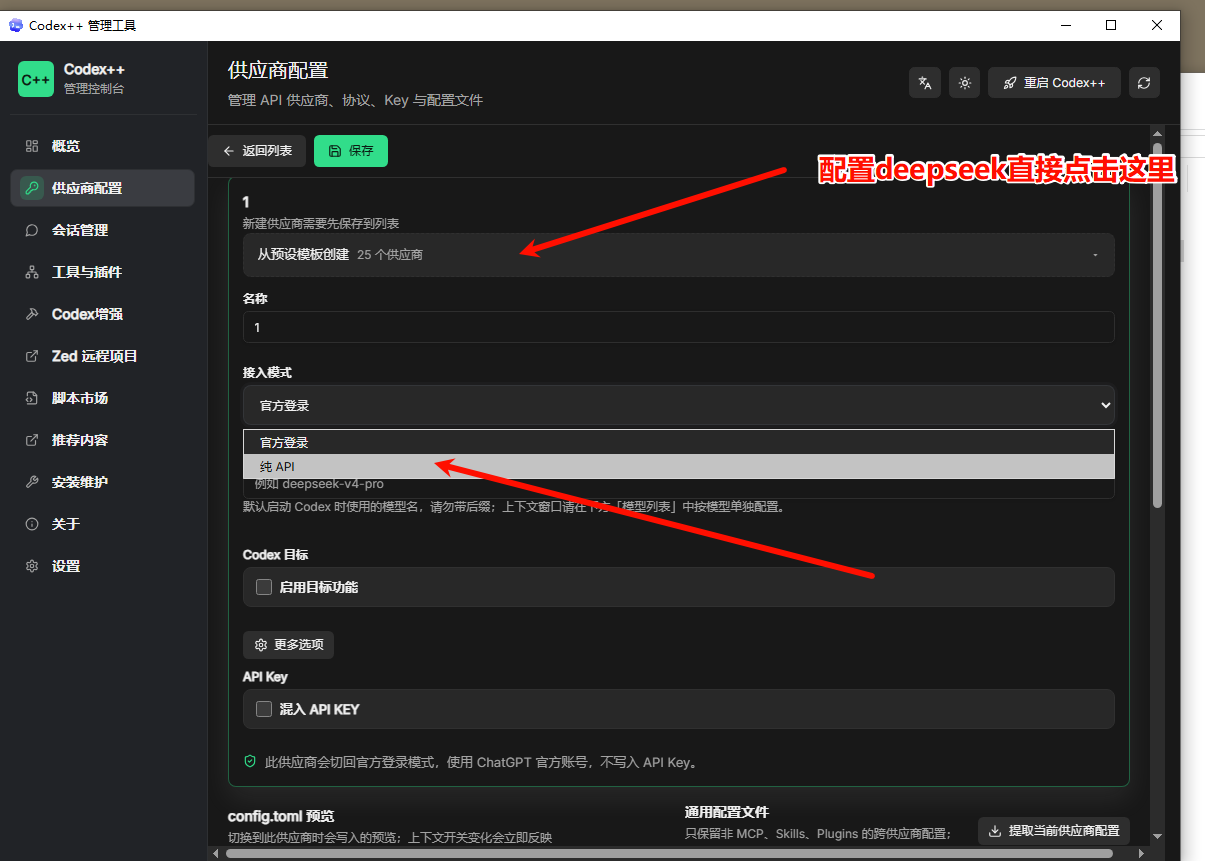This screenshot has height=861, width=1205.
Task: Choose 纯 API in the dropdown list
Action: coord(678,467)
